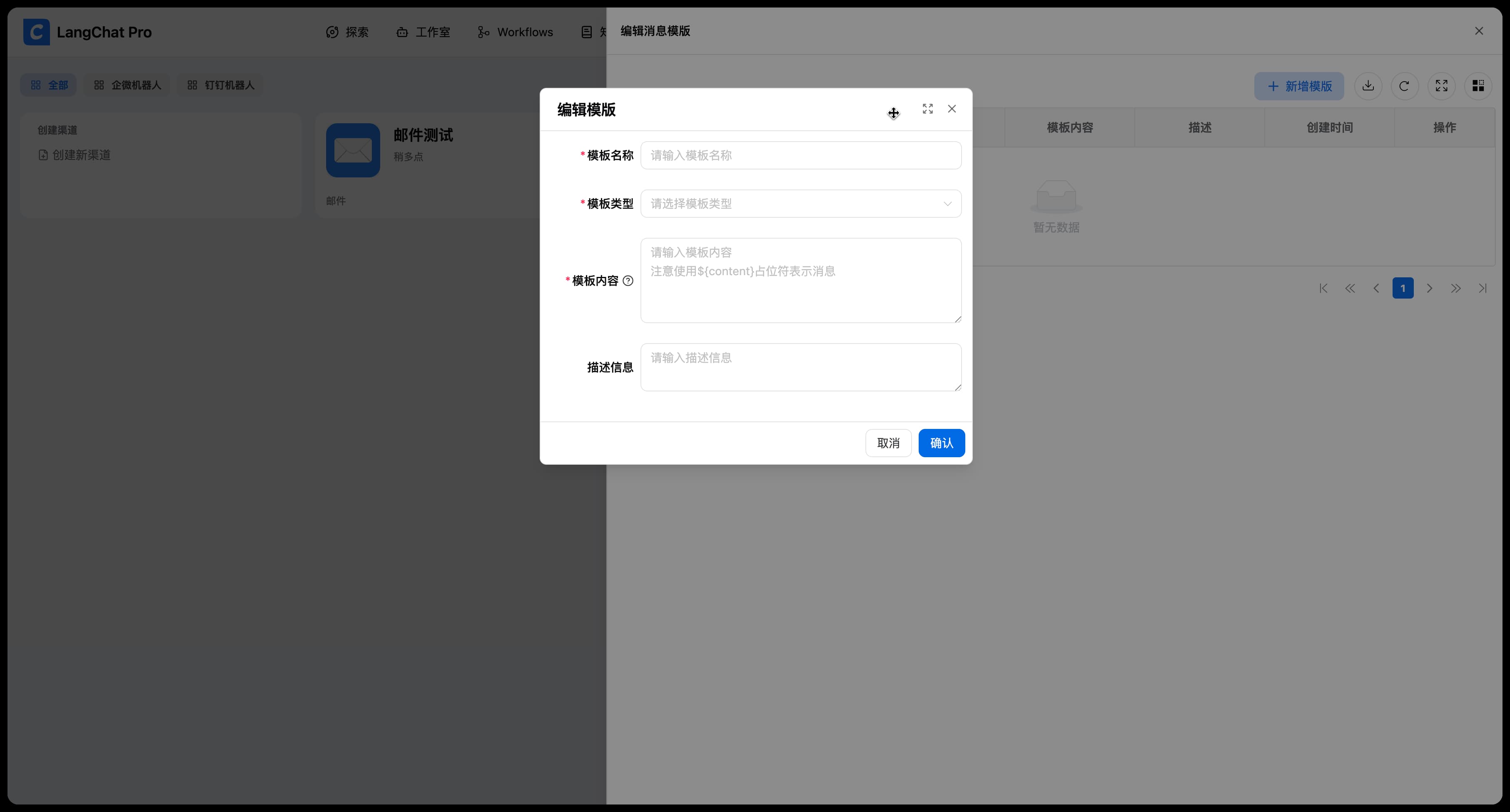Image resolution: width=1510 pixels, height=812 pixels.
Task: Open the column settings grid icon
Action: pyautogui.click(x=1478, y=86)
